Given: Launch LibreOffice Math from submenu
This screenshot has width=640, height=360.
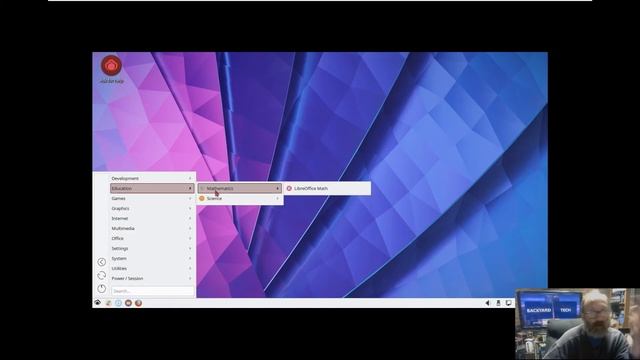Looking at the screenshot, I should click(327, 189).
